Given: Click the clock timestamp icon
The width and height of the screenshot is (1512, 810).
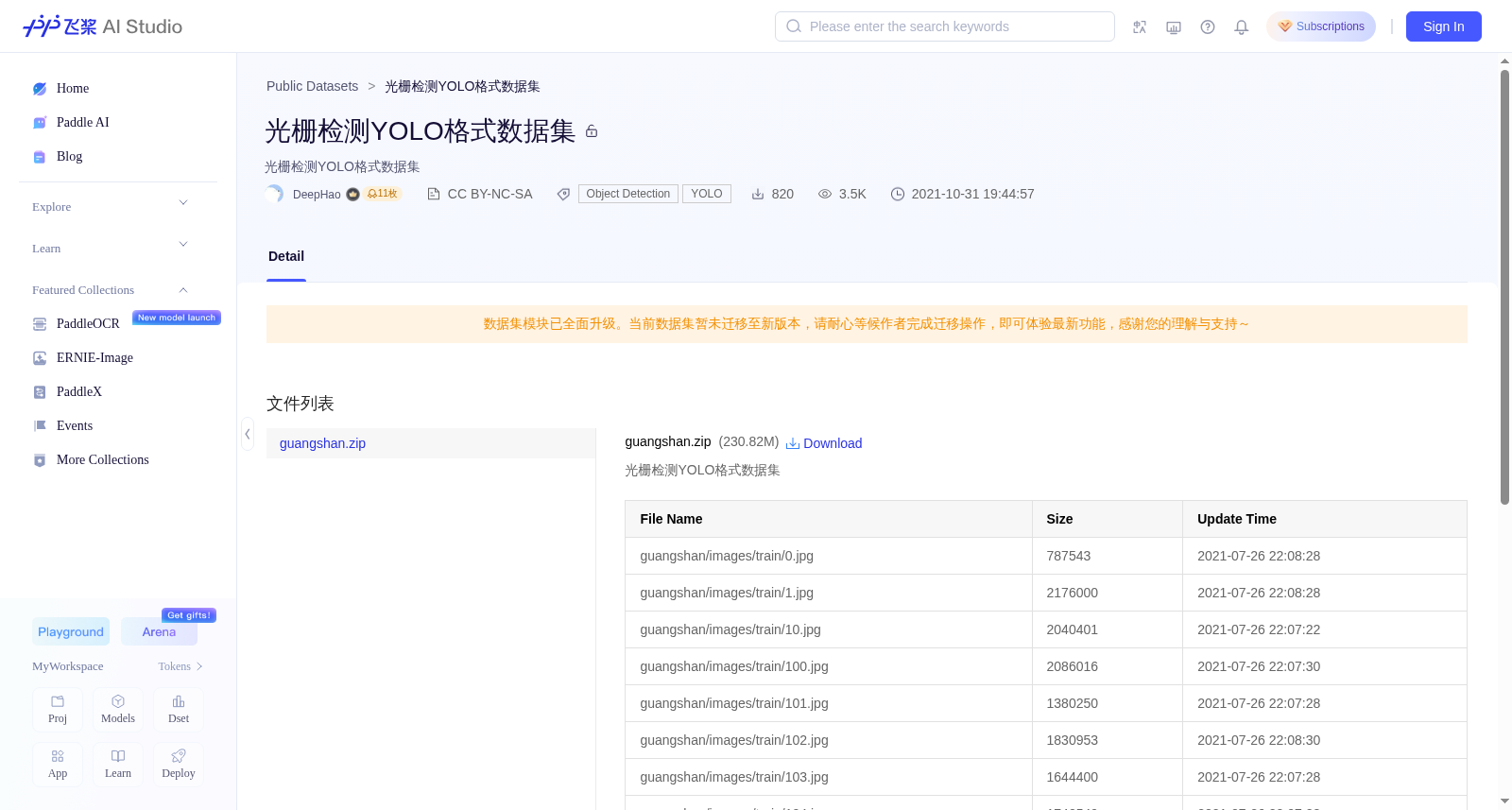Looking at the screenshot, I should tap(898, 194).
